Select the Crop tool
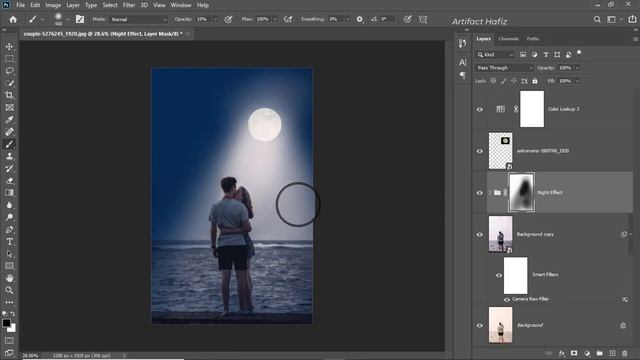 9,95
